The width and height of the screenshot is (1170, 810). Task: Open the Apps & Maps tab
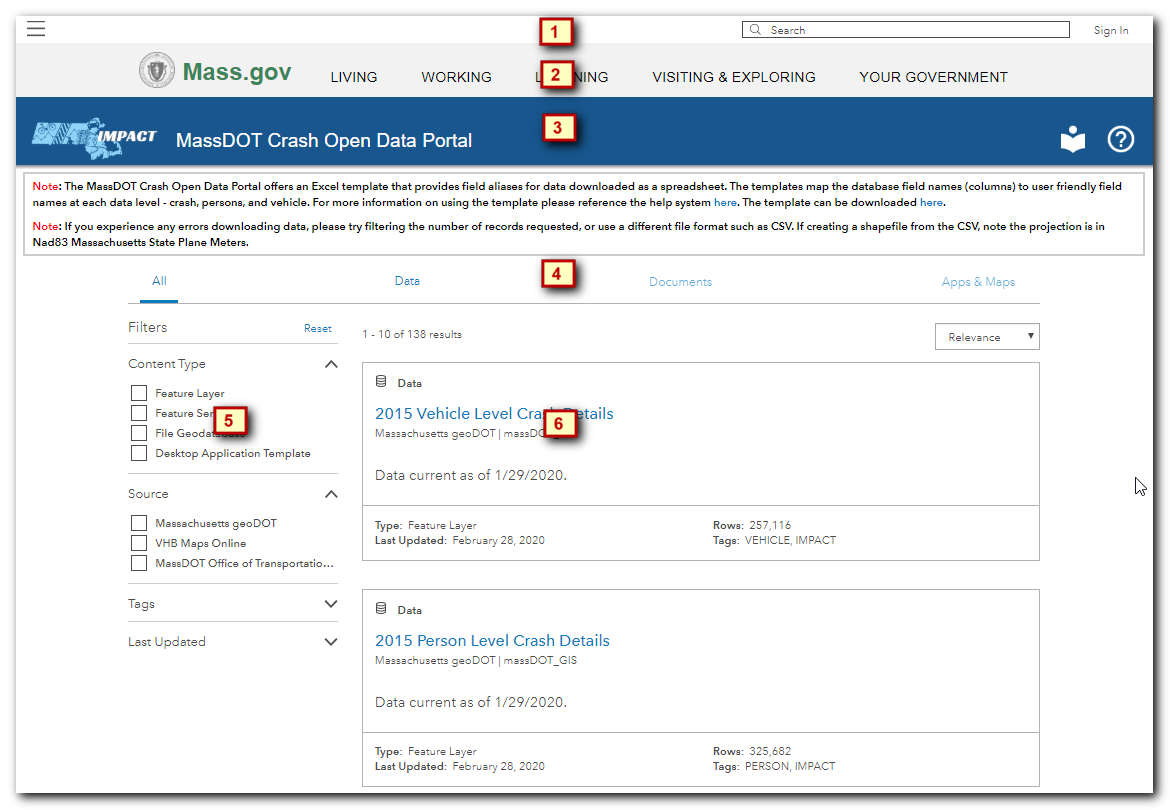[978, 282]
